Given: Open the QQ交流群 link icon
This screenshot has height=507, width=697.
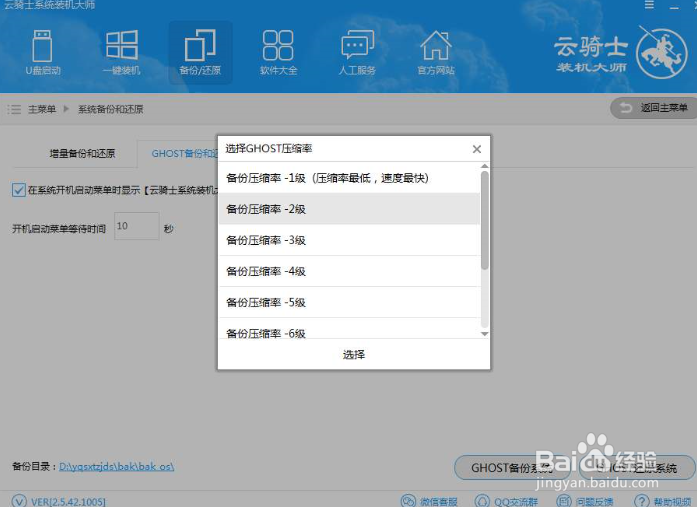Looking at the screenshot, I should 482,501.
